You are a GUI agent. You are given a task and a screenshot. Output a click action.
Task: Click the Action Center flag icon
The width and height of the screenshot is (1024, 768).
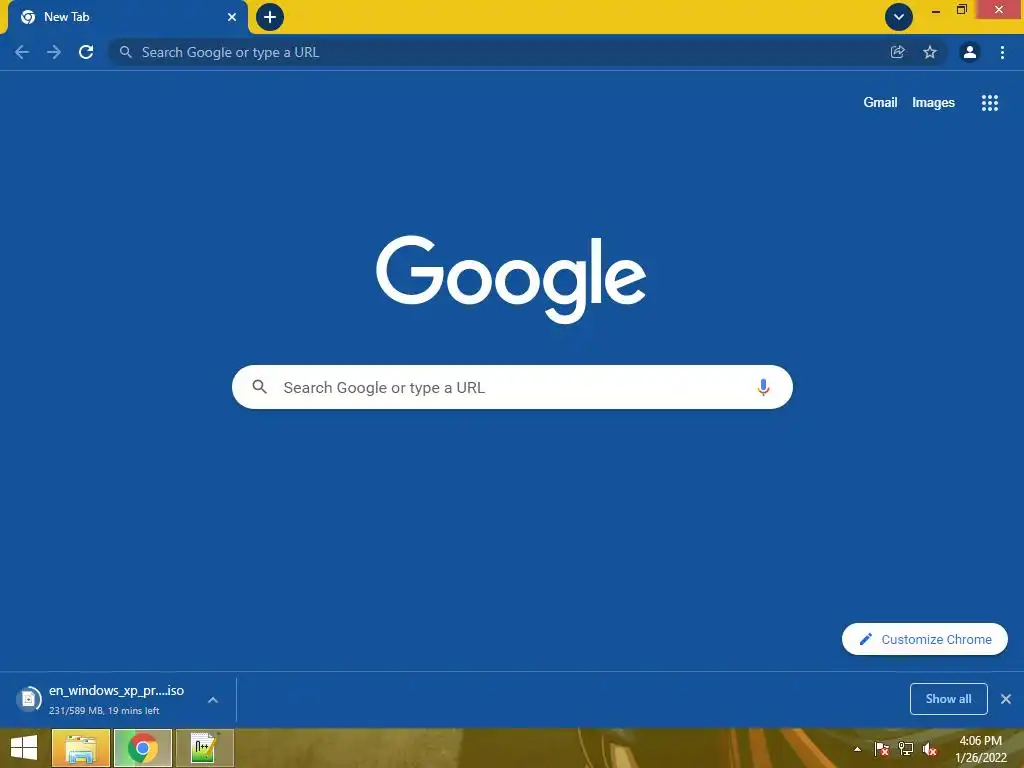pyautogui.click(x=882, y=749)
